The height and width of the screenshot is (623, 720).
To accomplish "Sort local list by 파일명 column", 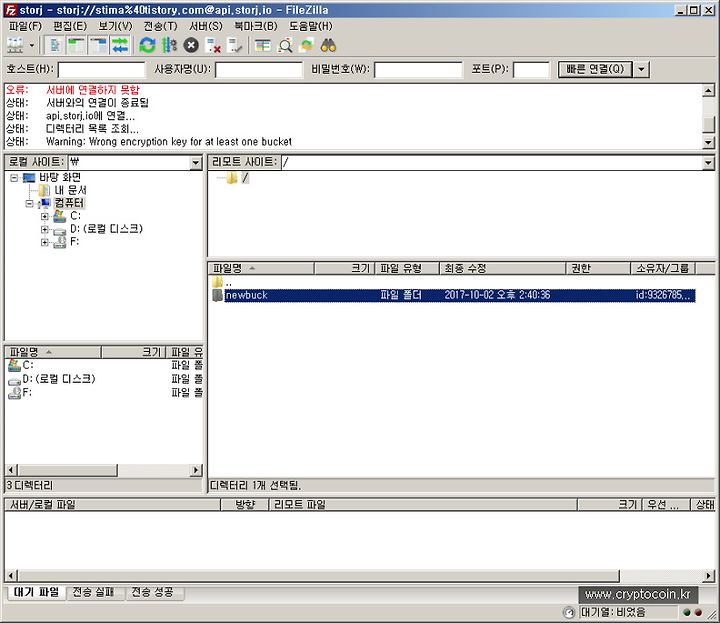I will [x=53, y=353].
